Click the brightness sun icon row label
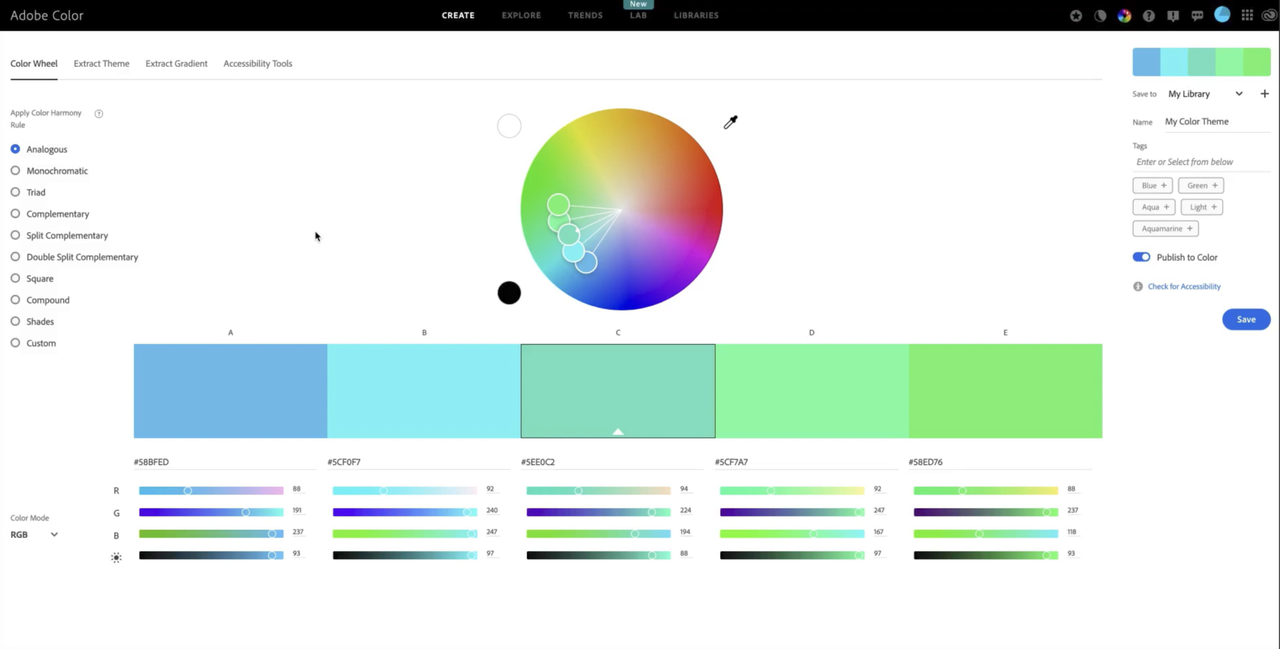The height and width of the screenshot is (649, 1280). (116, 557)
